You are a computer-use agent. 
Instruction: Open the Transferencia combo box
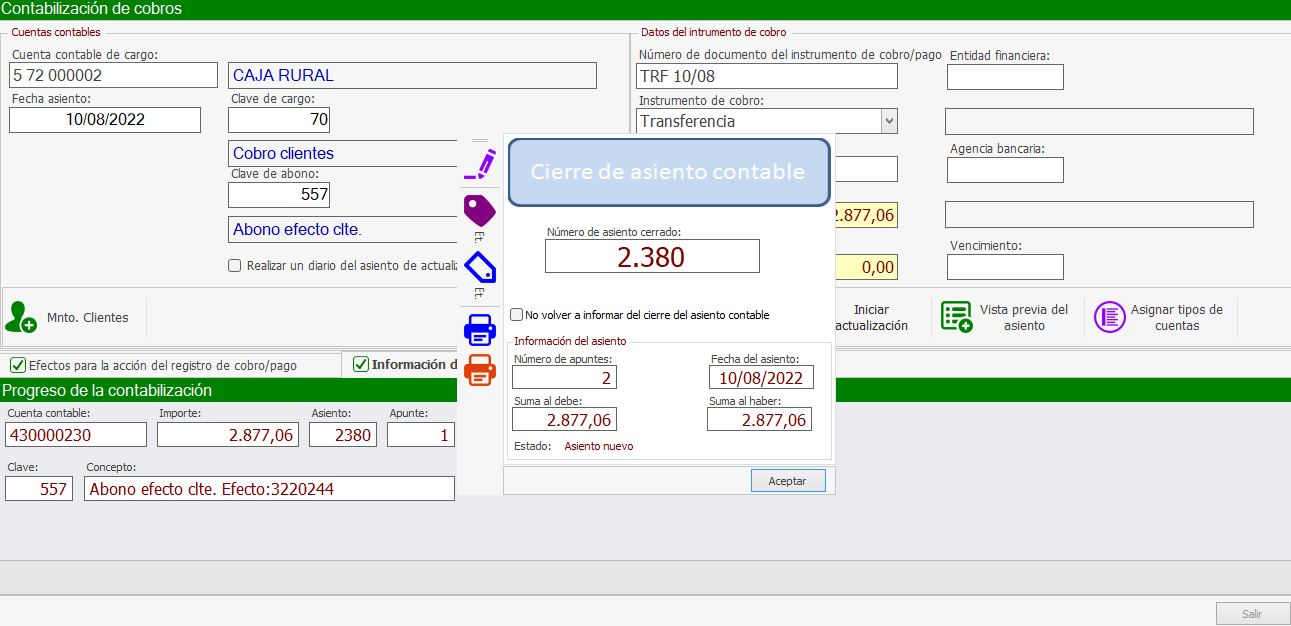coord(758,121)
